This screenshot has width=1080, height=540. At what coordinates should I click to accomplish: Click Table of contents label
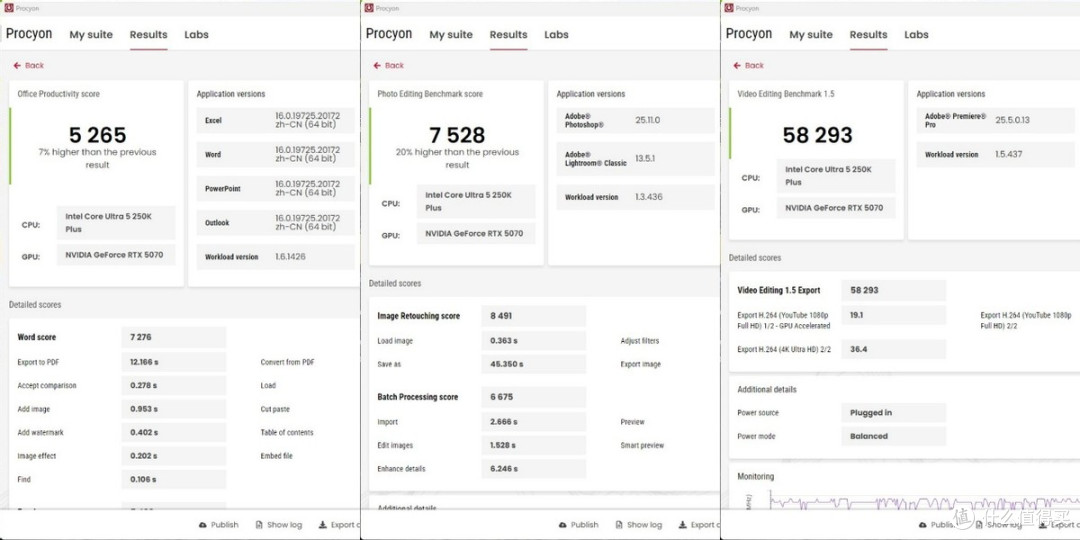coord(287,433)
